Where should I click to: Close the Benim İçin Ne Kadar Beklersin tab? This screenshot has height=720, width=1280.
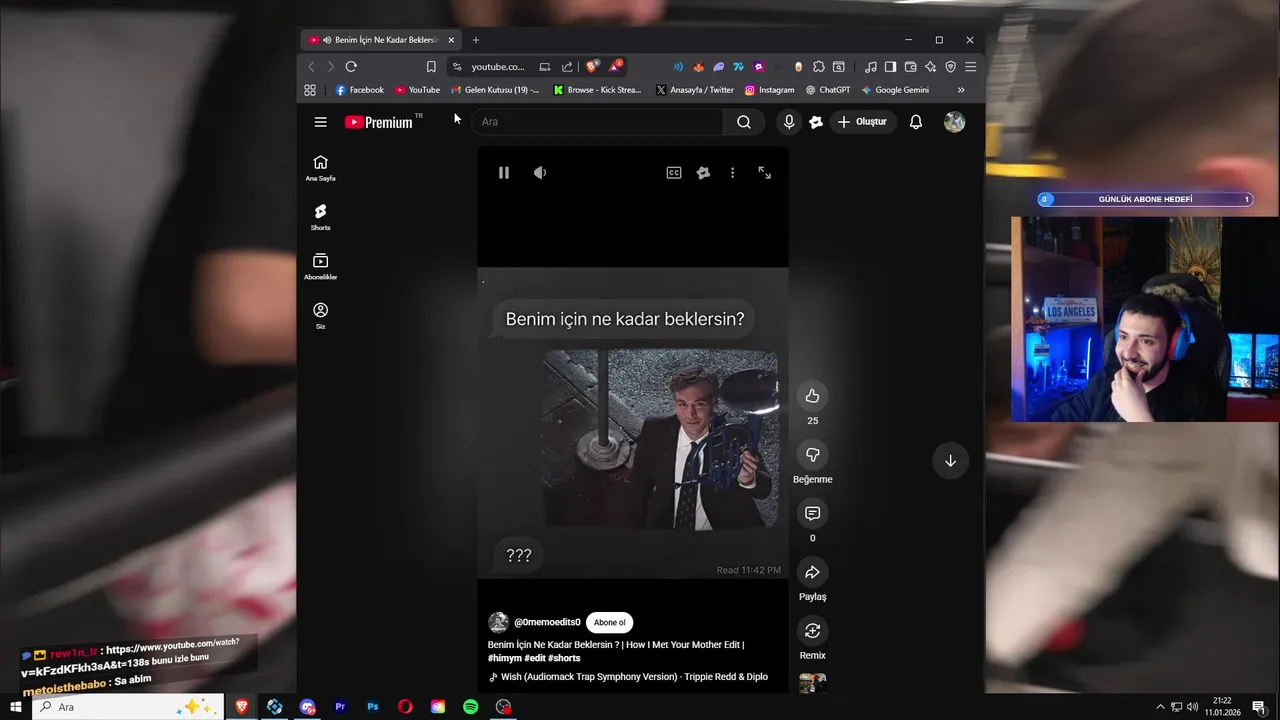pos(451,40)
